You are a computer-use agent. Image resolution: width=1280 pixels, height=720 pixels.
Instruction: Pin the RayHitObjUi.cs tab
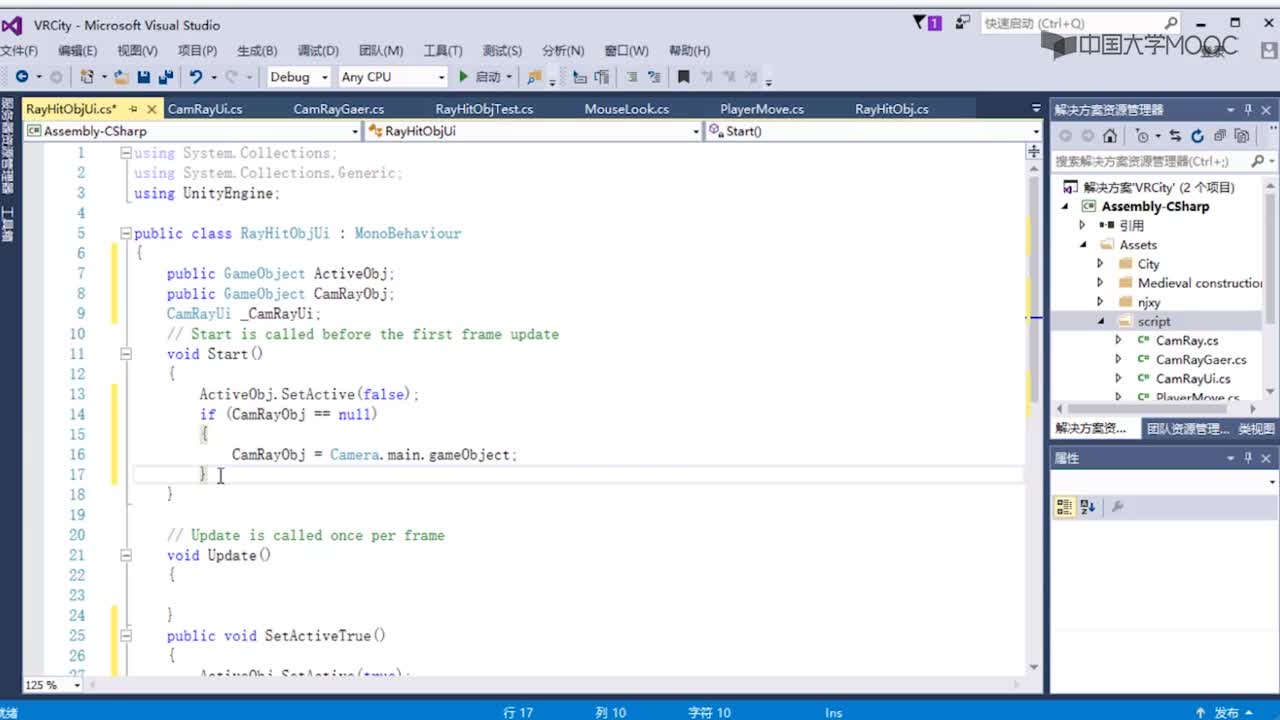click(133, 109)
